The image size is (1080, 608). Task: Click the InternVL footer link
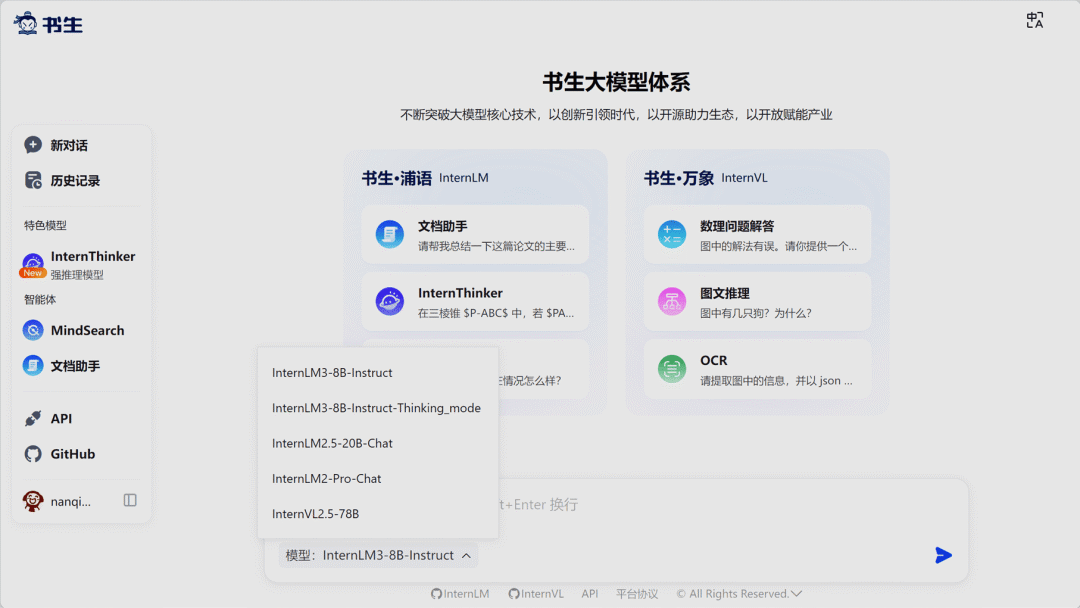coord(536,594)
